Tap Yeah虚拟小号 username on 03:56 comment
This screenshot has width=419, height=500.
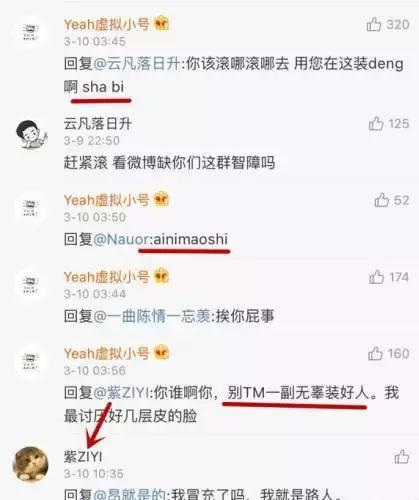(x=107, y=354)
